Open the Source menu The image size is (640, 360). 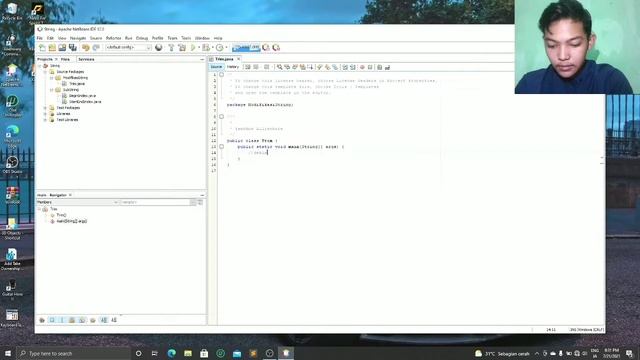[96, 38]
